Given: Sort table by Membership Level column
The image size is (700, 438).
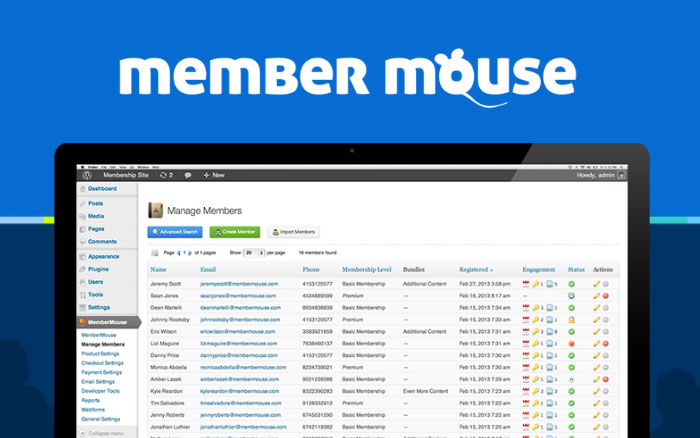Looking at the screenshot, I should click(367, 270).
